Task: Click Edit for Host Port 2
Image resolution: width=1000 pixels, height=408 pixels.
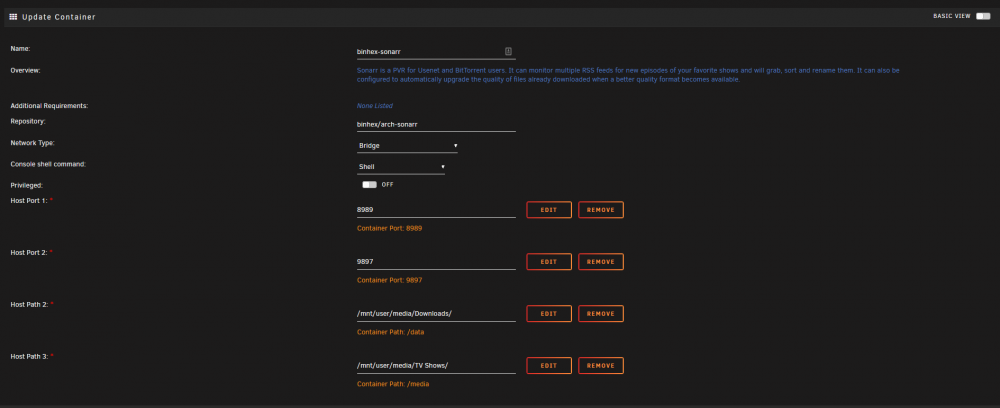Action: (548, 261)
